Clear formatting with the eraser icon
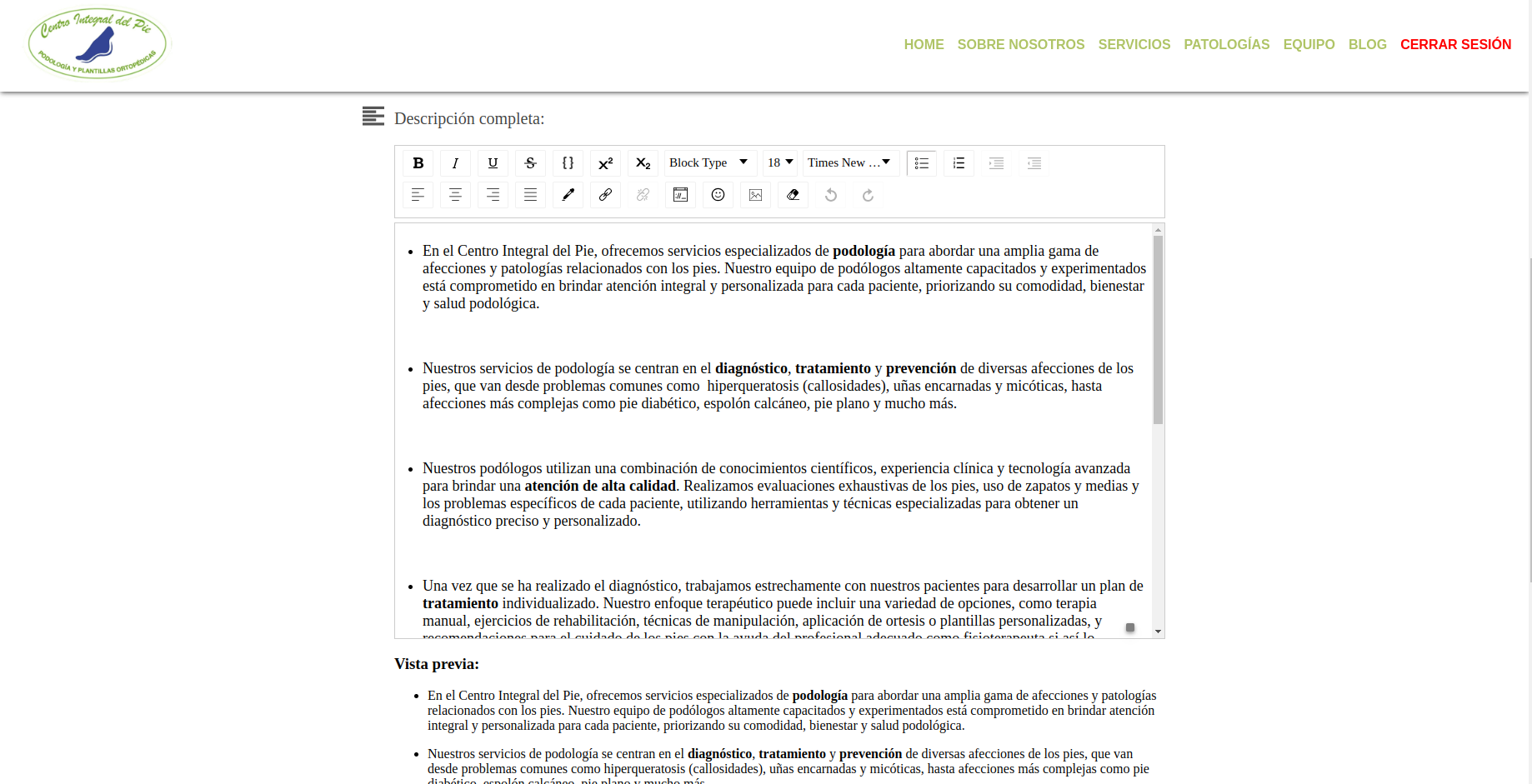 tap(793, 195)
